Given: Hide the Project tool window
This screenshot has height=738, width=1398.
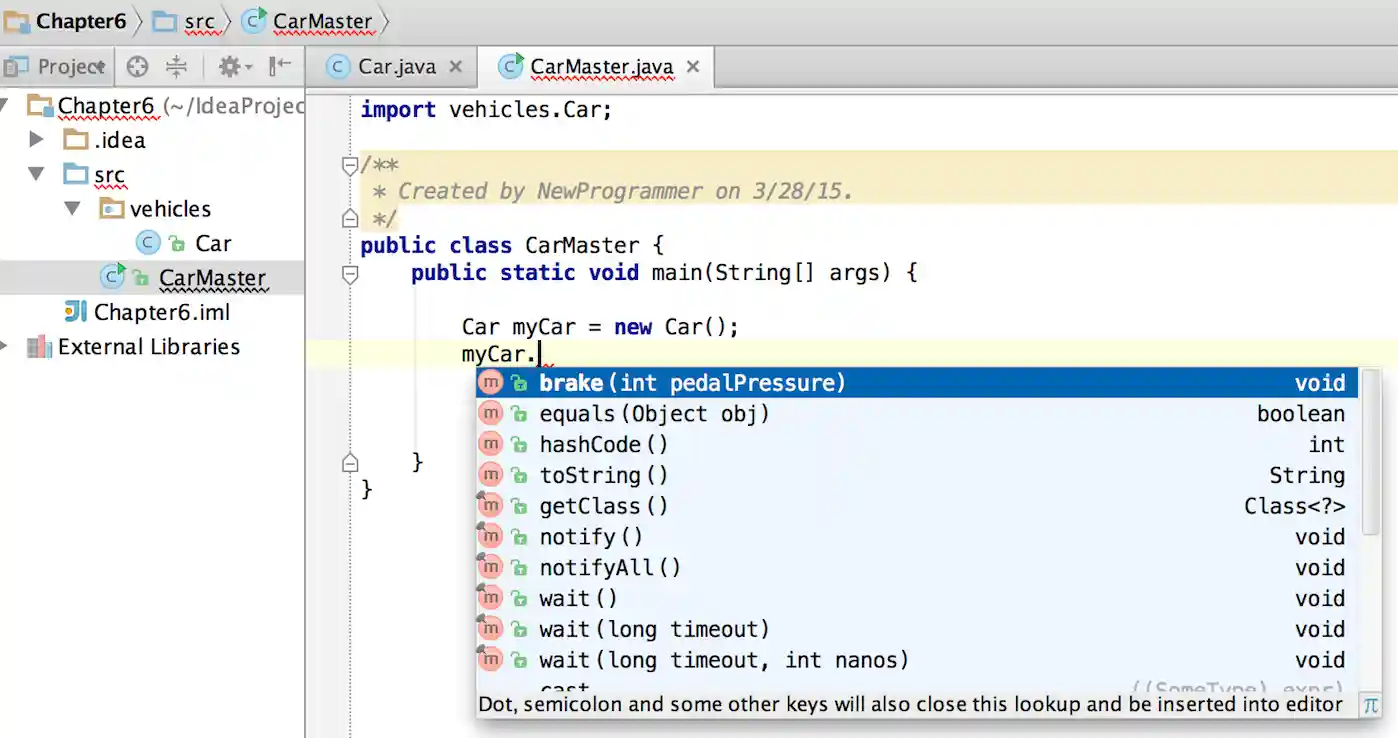Looking at the screenshot, I should tap(281, 67).
